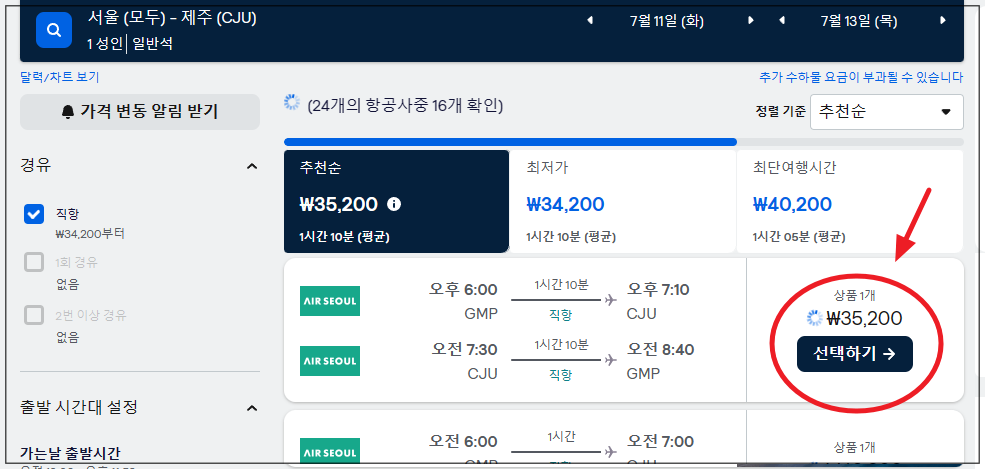This screenshot has height=469, width=985.
Task: Switch to the 최단여행시간 tab
Action: 849,202
